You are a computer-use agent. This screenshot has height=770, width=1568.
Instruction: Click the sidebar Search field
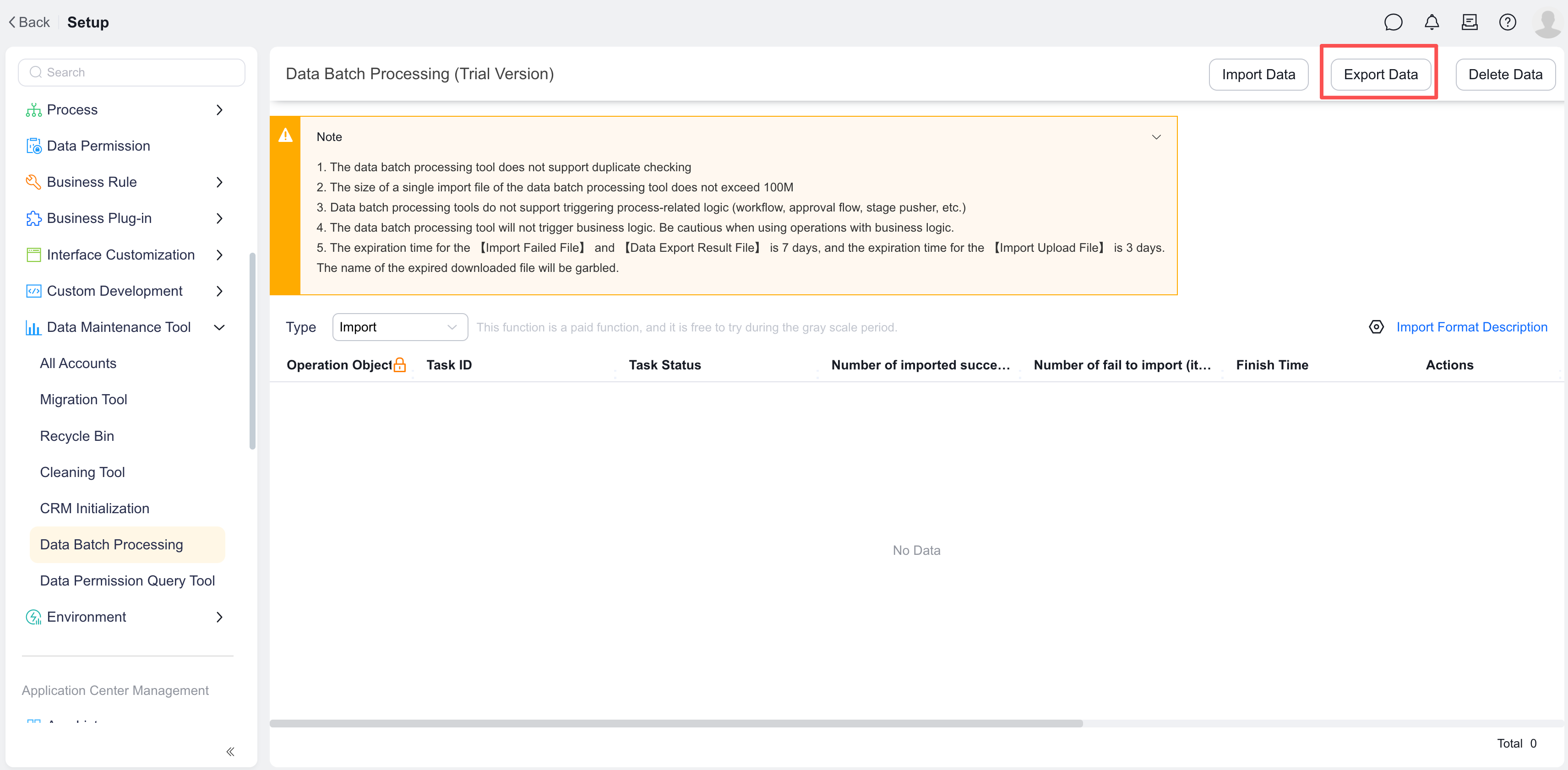coord(131,72)
